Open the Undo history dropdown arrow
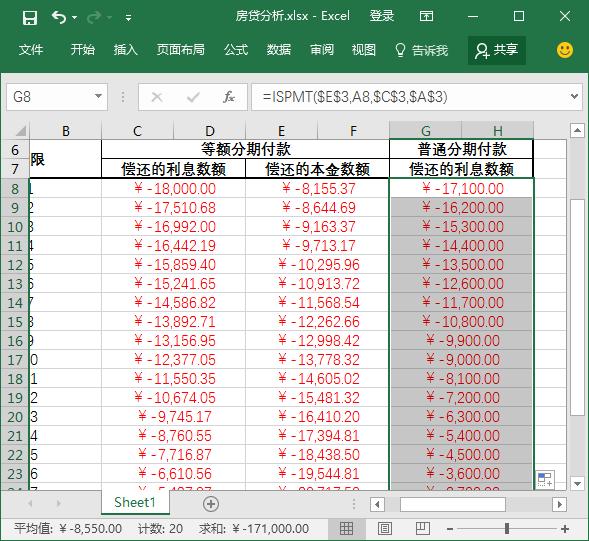This screenshot has height=541, width=589. click(74, 17)
